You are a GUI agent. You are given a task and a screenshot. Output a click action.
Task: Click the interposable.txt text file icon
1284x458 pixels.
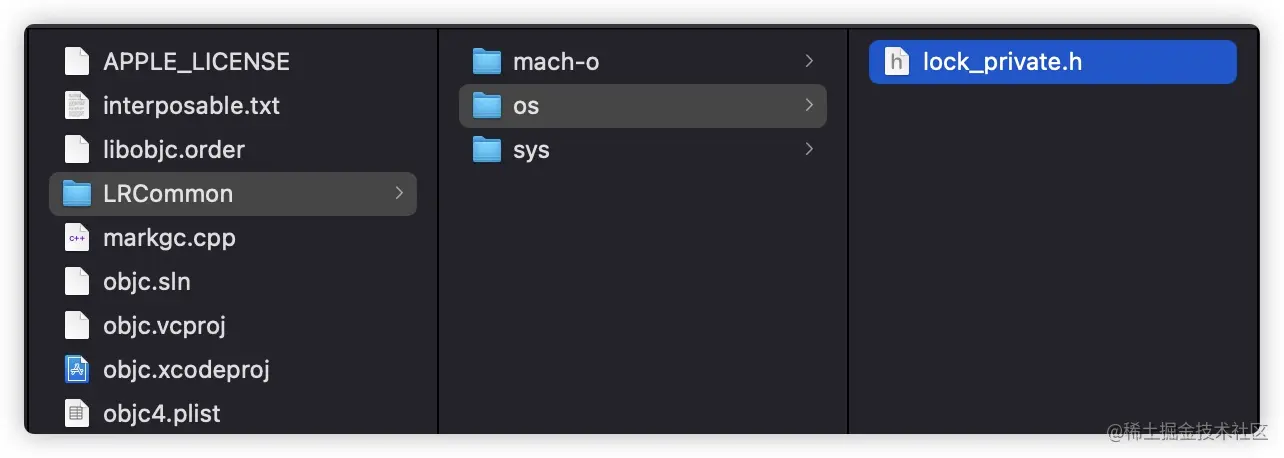point(77,106)
